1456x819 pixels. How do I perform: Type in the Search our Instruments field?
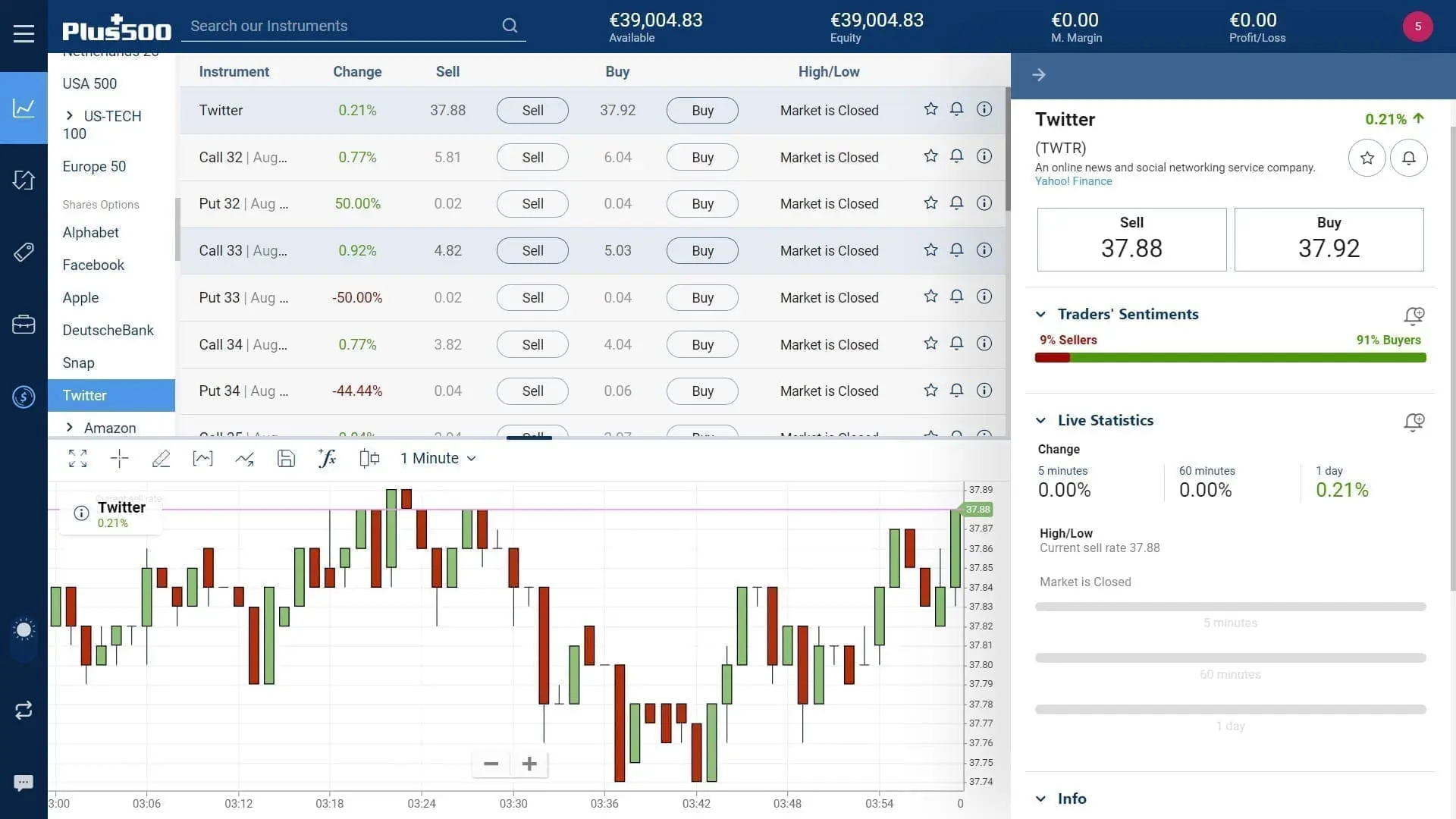pyautogui.click(x=341, y=26)
